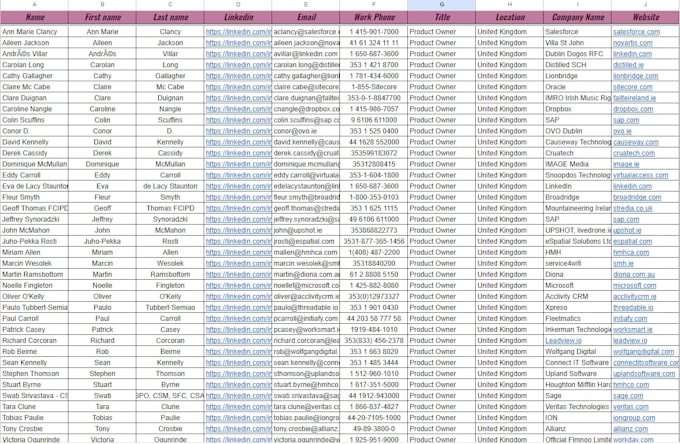Screen dimensions: 680x444
Task: Select the 'Caroline Nangle' name cell
Action: click(34, 109)
